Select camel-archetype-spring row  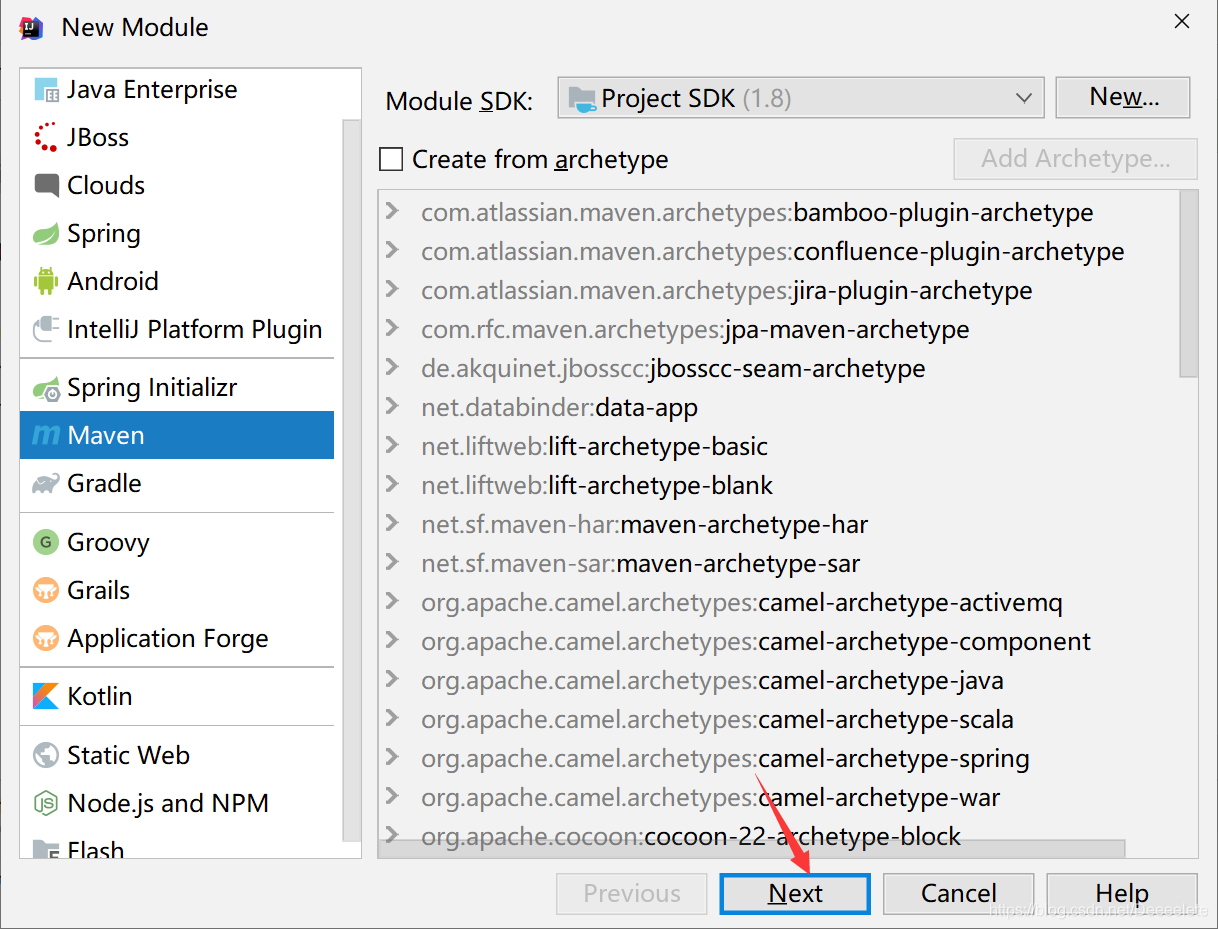tap(778, 758)
